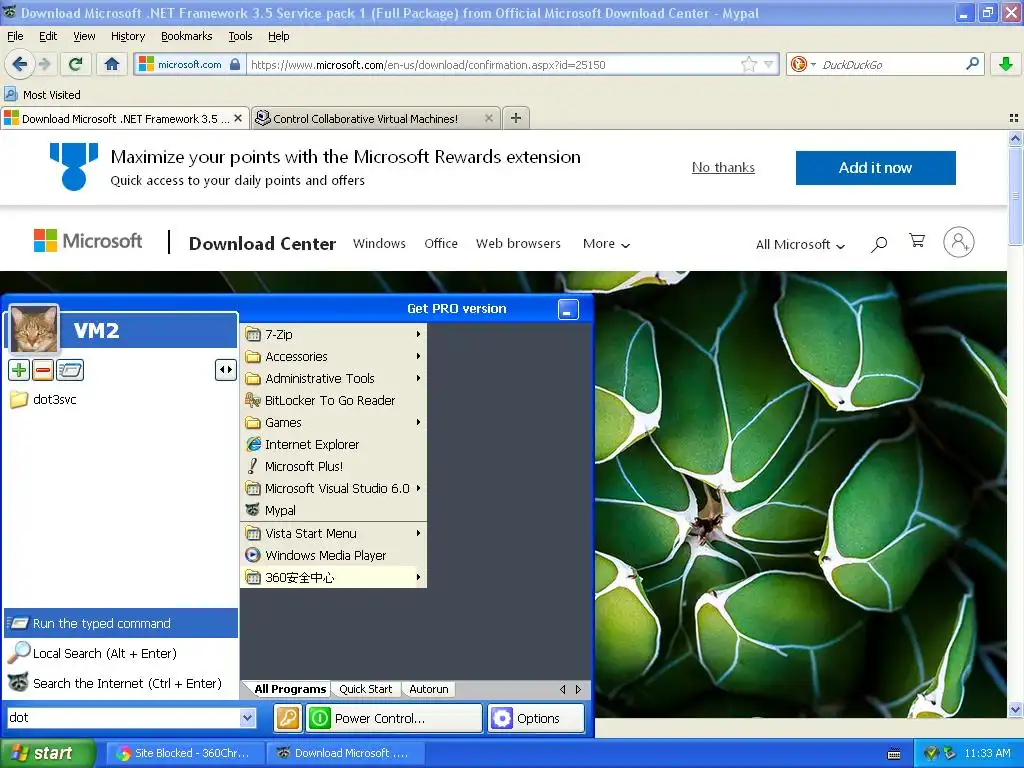
Task: Open the downloads green arrow icon
Action: tap(1006, 64)
